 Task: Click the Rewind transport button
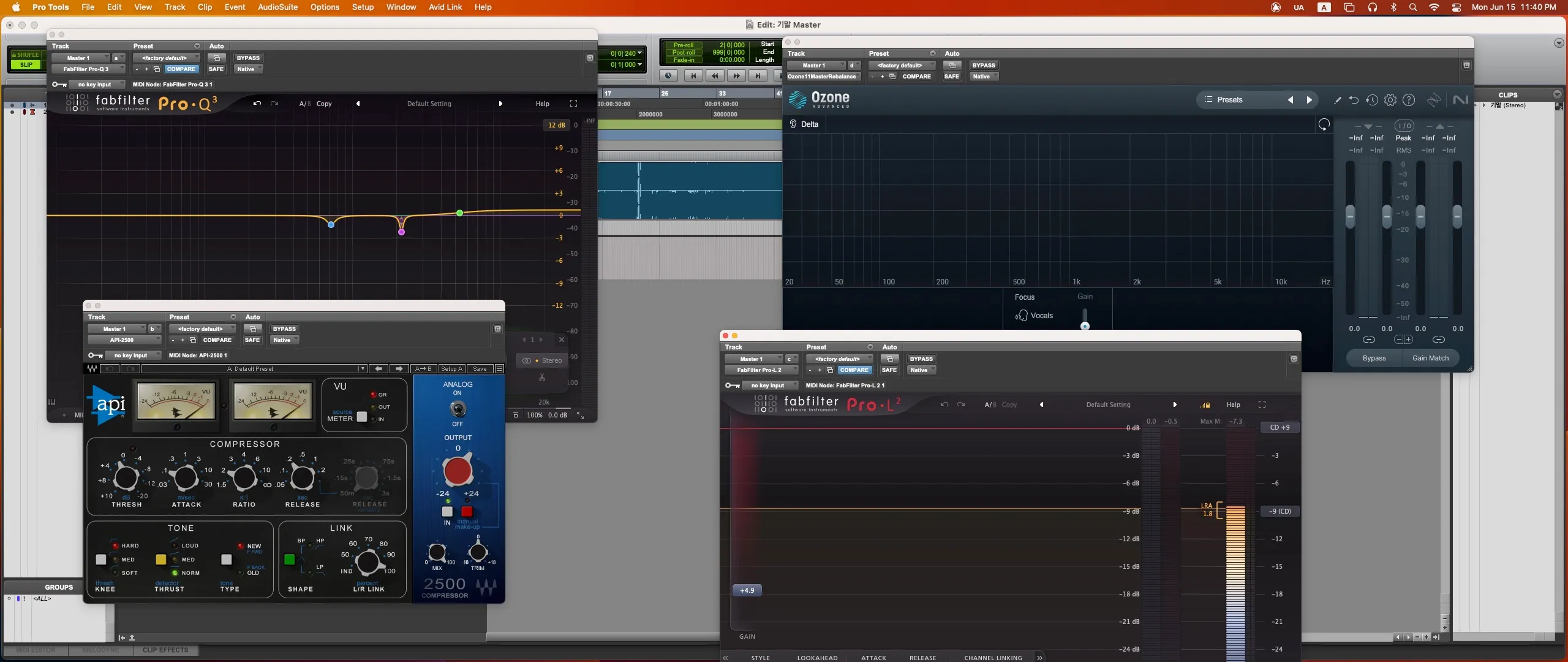pos(715,75)
